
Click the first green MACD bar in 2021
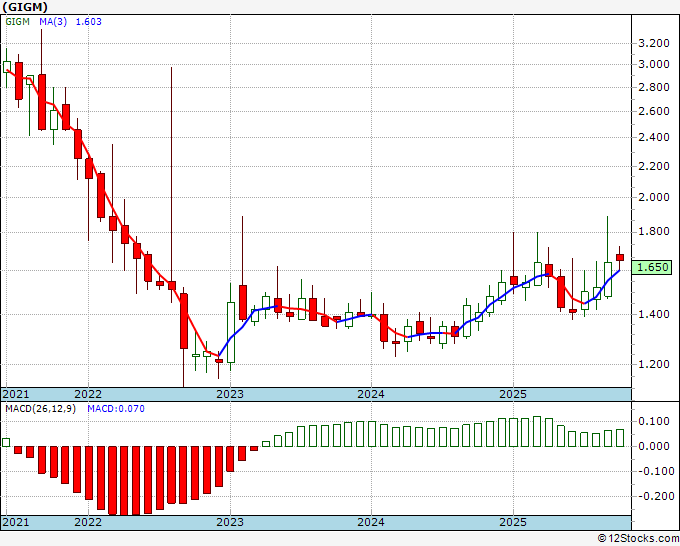pyautogui.click(x=6, y=442)
